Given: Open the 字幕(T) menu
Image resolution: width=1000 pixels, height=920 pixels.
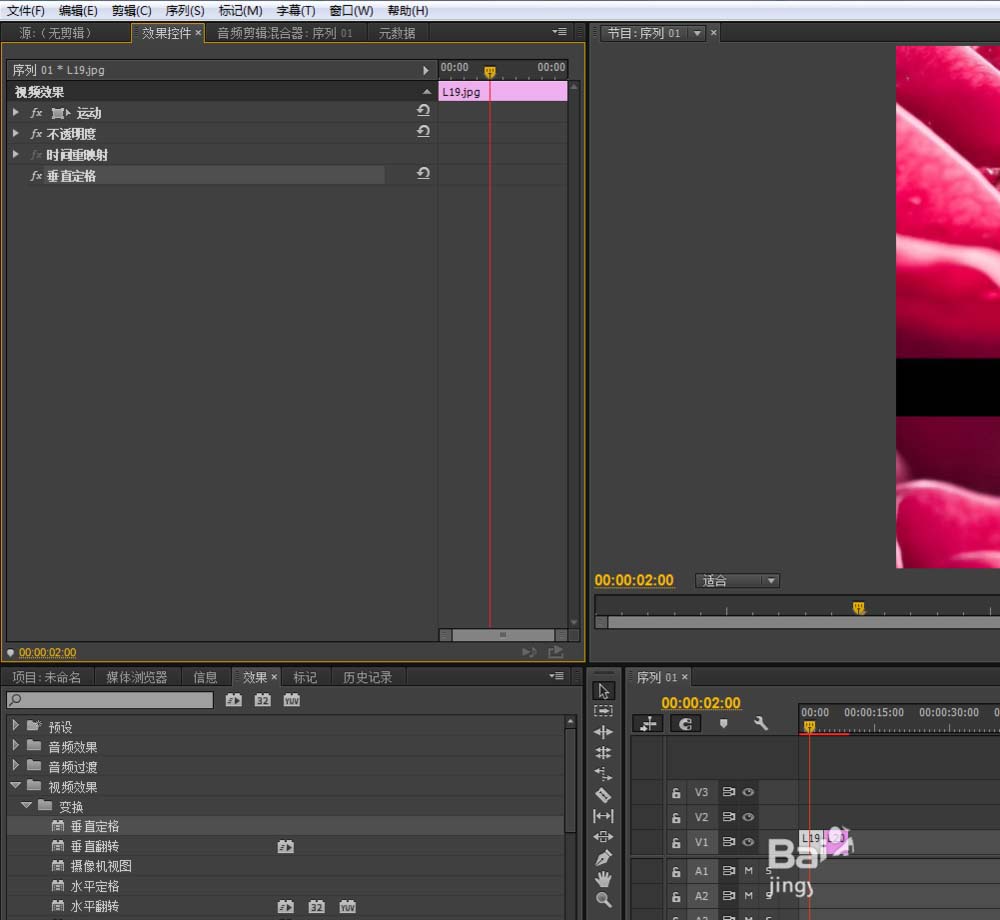Looking at the screenshot, I should 295,11.
